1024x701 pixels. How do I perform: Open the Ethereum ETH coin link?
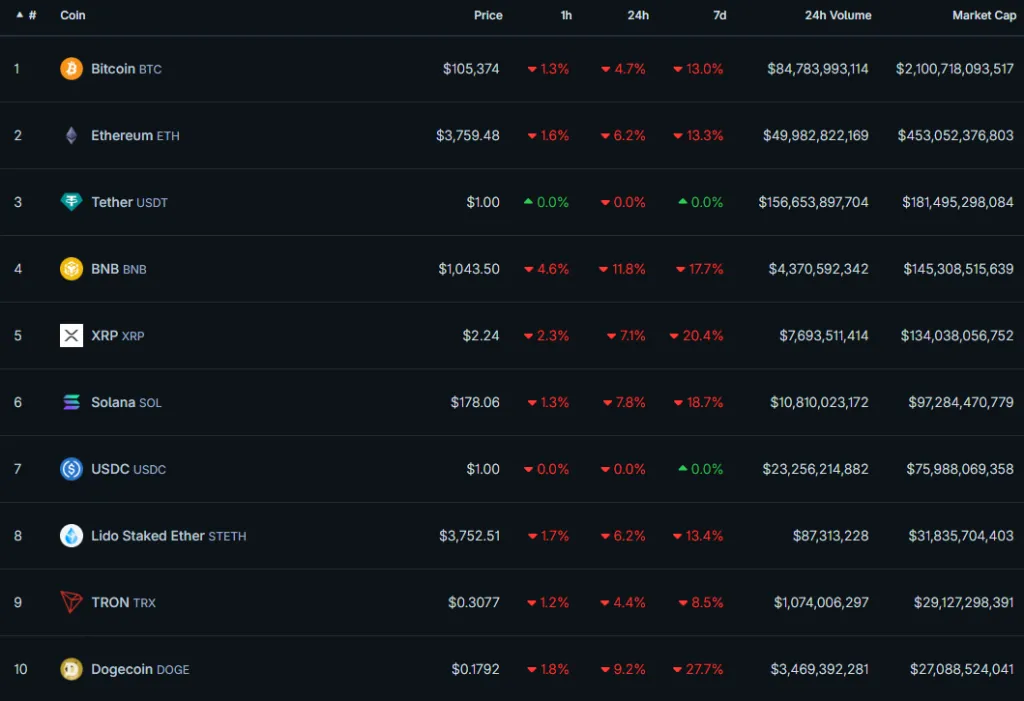coord(124,135)
